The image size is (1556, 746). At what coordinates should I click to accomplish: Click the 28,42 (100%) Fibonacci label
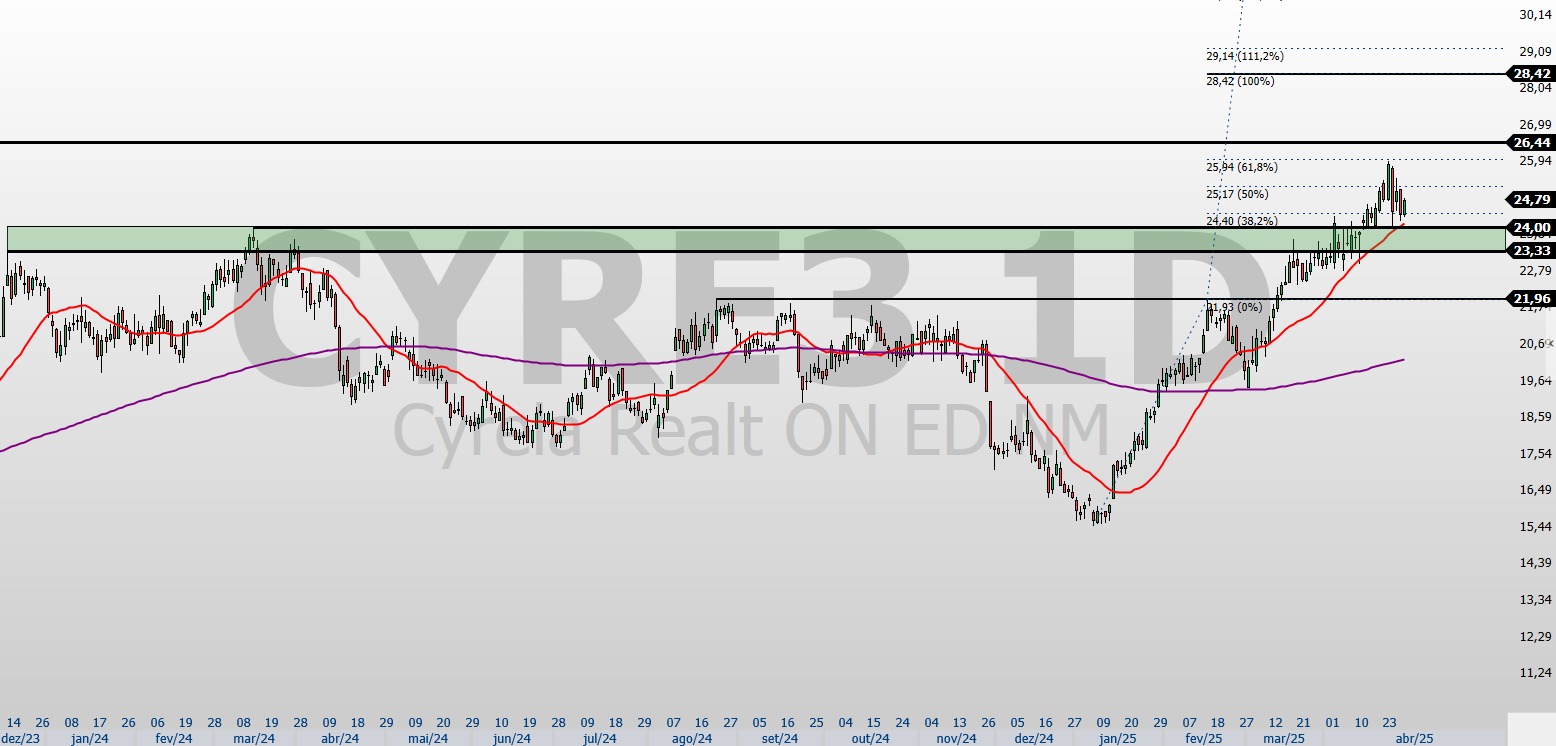pos(1240,81)
